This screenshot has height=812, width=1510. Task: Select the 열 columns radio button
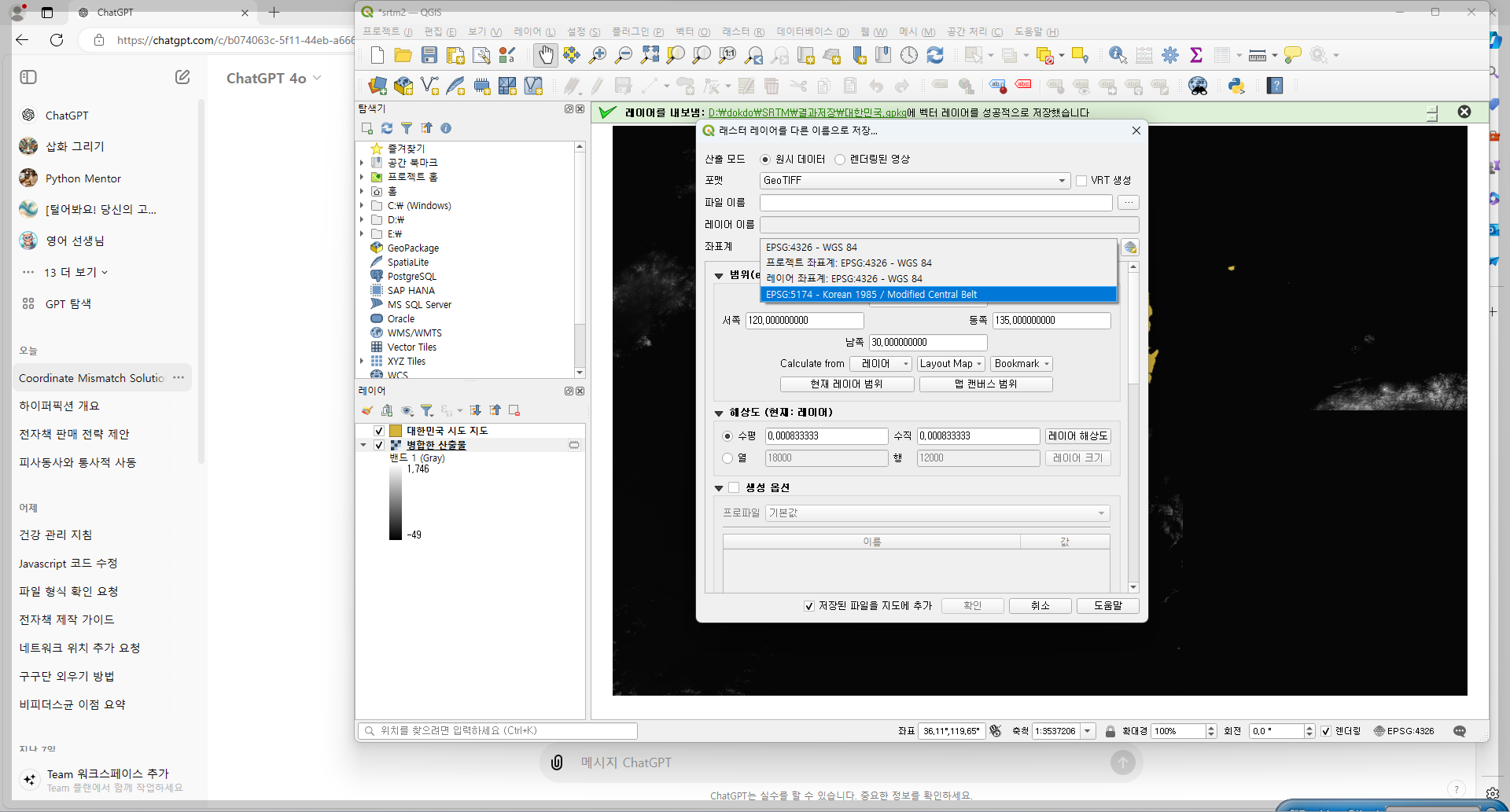coord(727,458)
